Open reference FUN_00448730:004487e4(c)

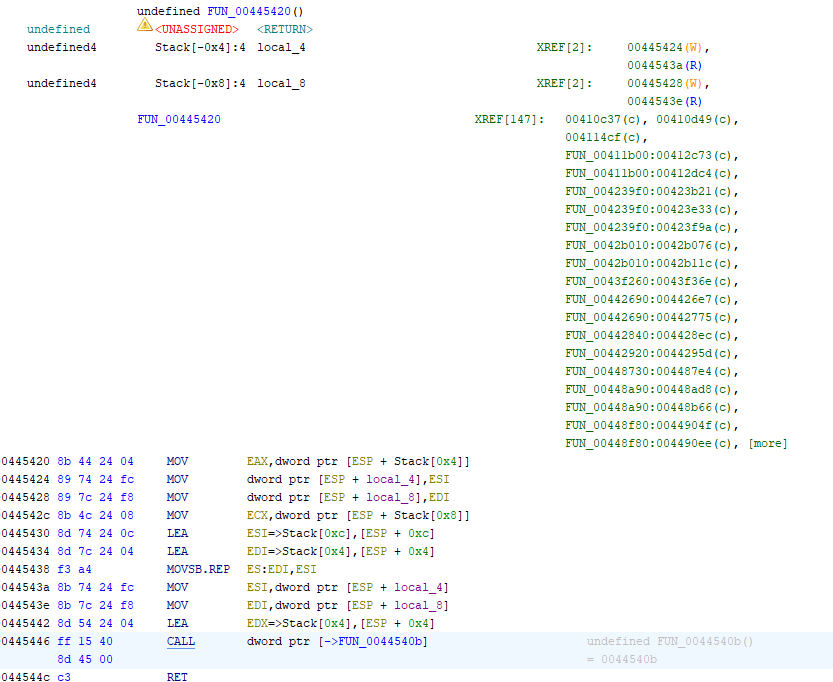click(x=649, y=372)
